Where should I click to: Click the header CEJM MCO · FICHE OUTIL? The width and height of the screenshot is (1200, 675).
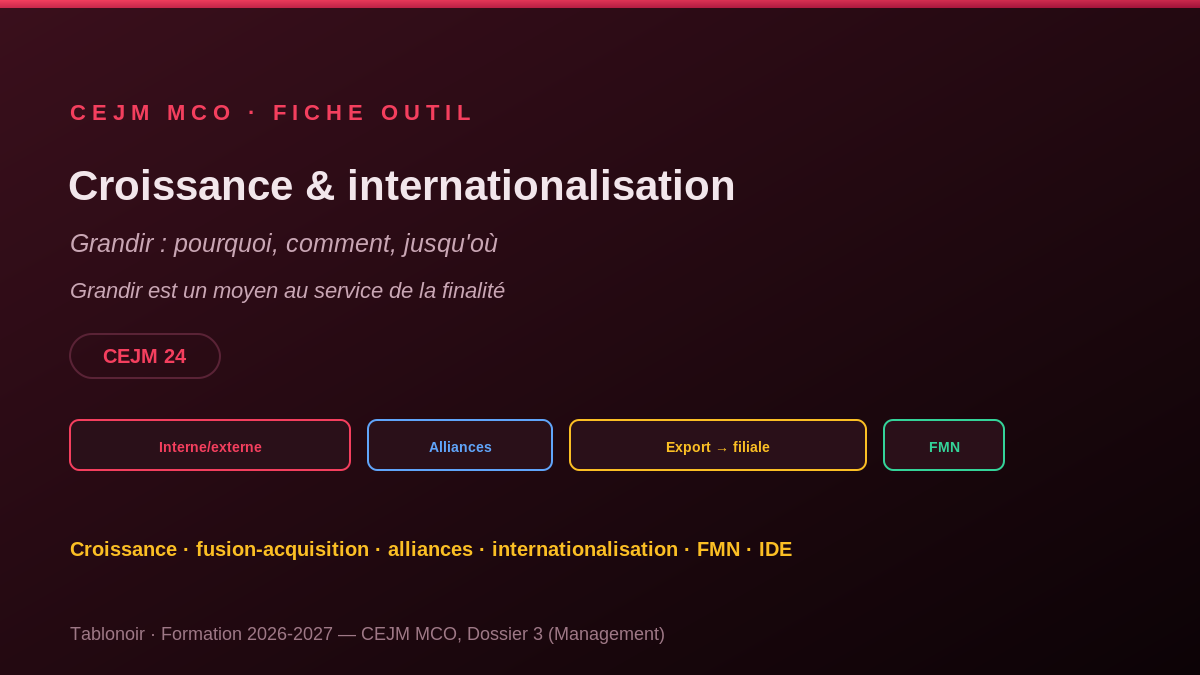[x=272, y=113]
